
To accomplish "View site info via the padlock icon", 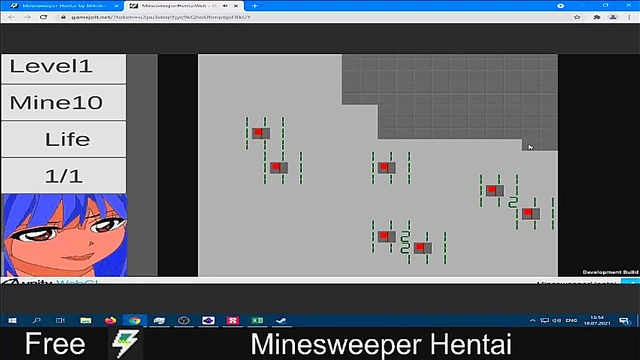I will 63,17.
